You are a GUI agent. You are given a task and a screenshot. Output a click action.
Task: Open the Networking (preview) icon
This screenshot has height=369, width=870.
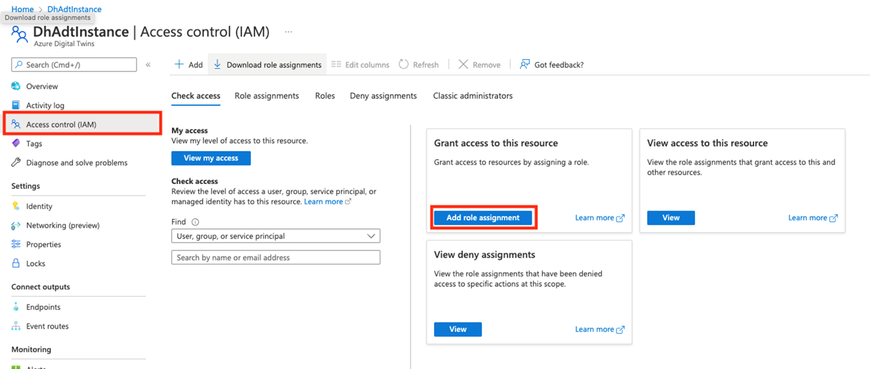point(16,225)
